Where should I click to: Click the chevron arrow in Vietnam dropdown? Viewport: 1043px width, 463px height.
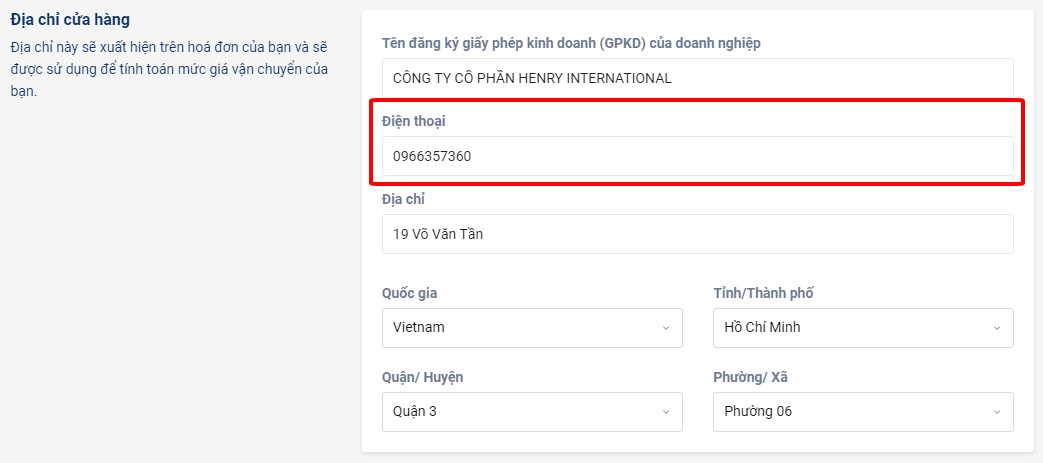tap(666, 328)
